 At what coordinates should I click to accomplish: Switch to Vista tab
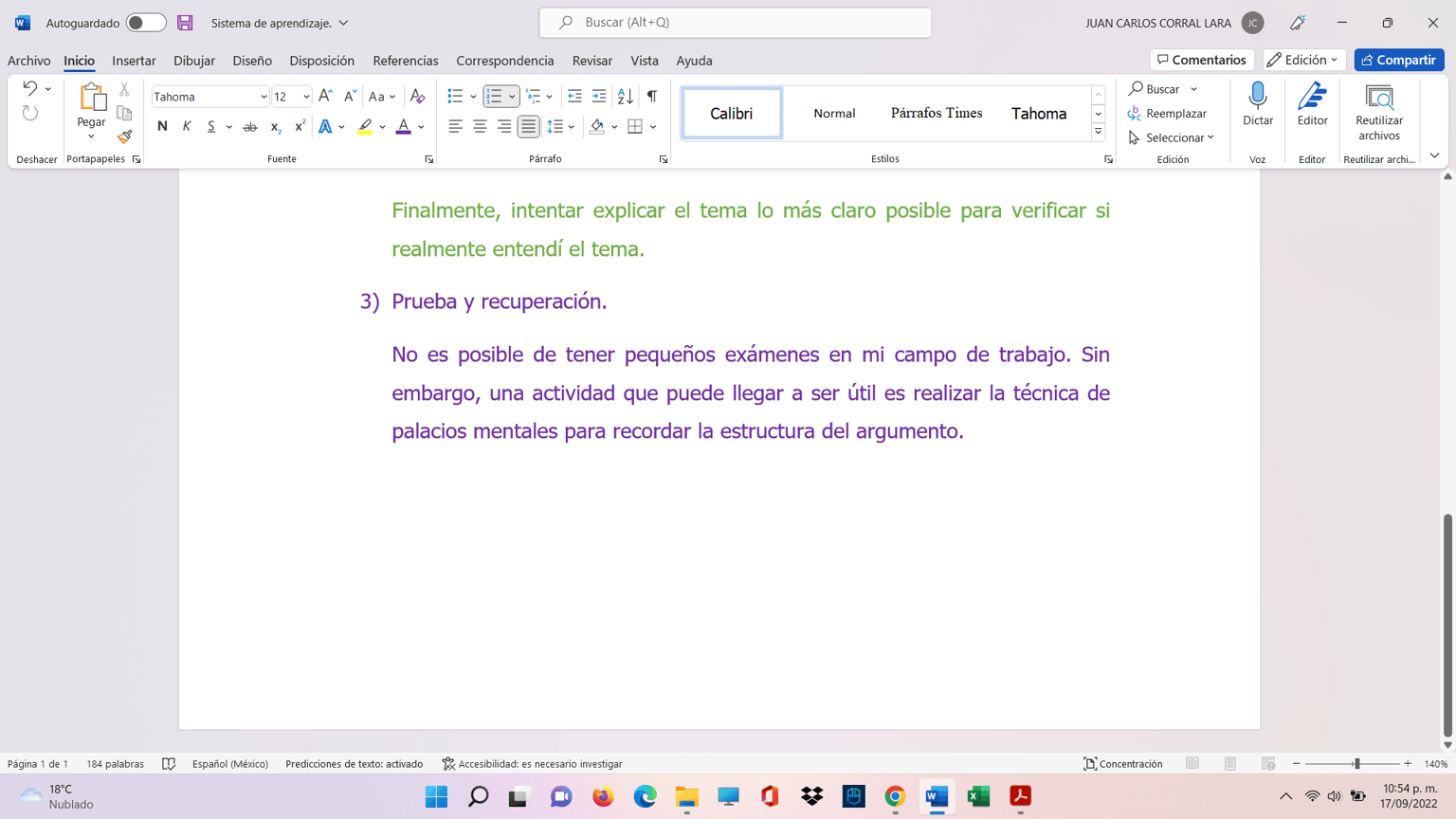click(645, 60)
